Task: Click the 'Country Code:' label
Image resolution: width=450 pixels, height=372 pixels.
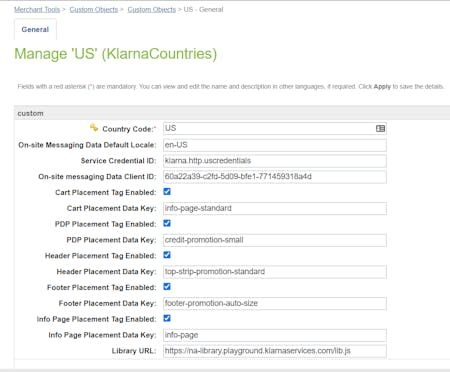Action: pyautogui.click(x=129, y=129)
